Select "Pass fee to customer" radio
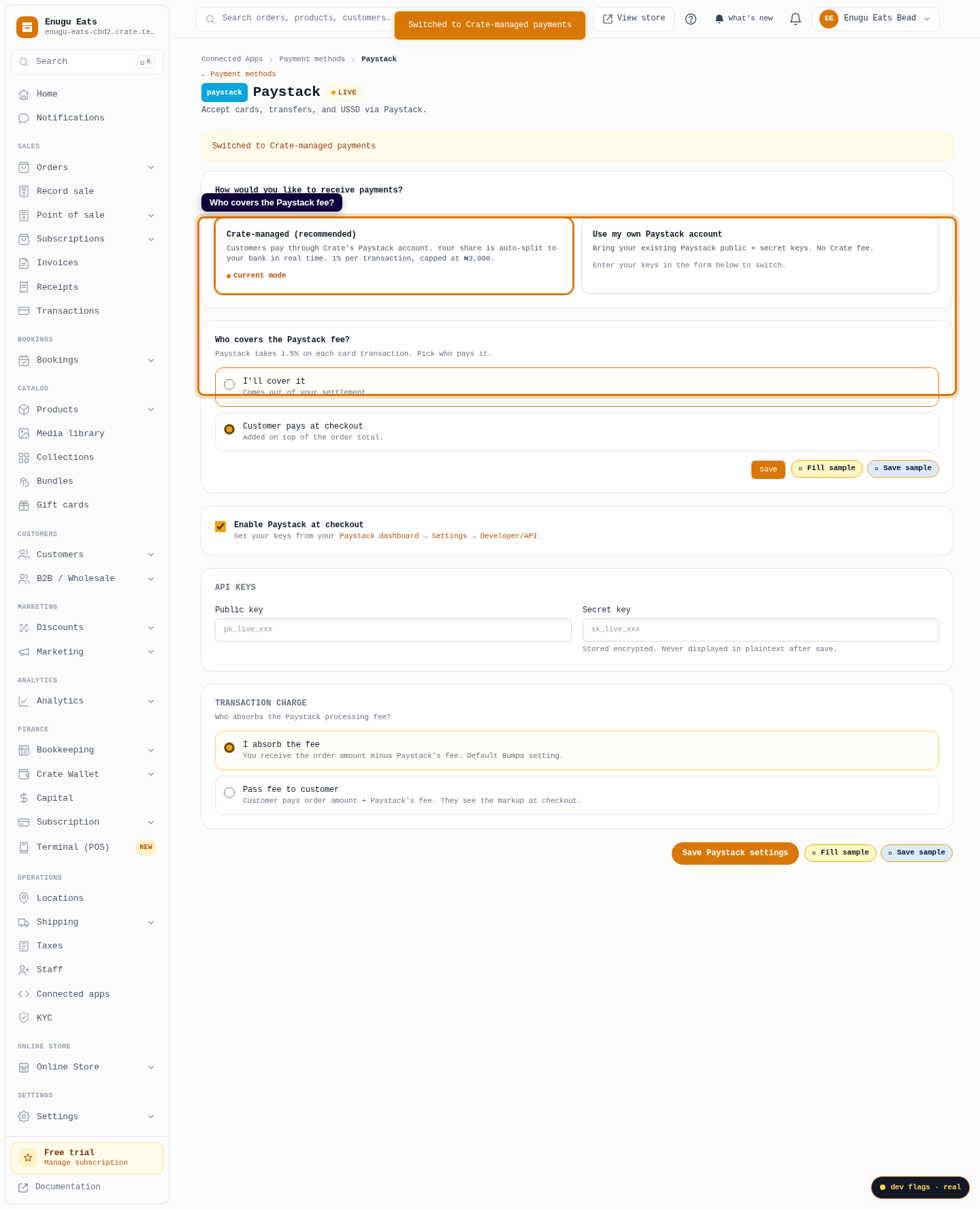This screenshot has height=1209, width=980. [x=229, y=793]
